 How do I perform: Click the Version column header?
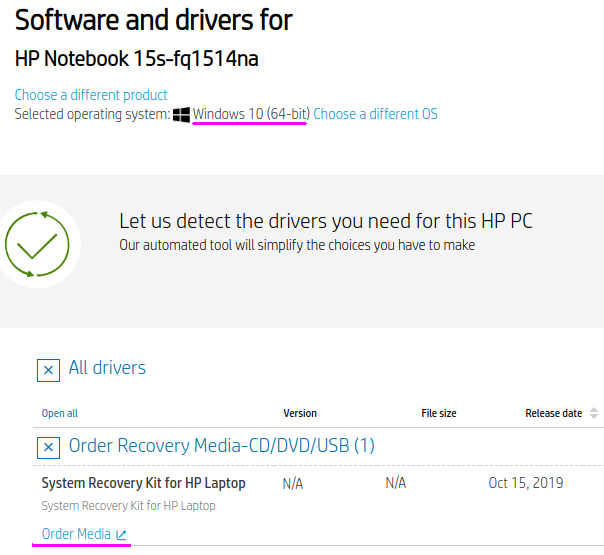[x=300, y=413]
